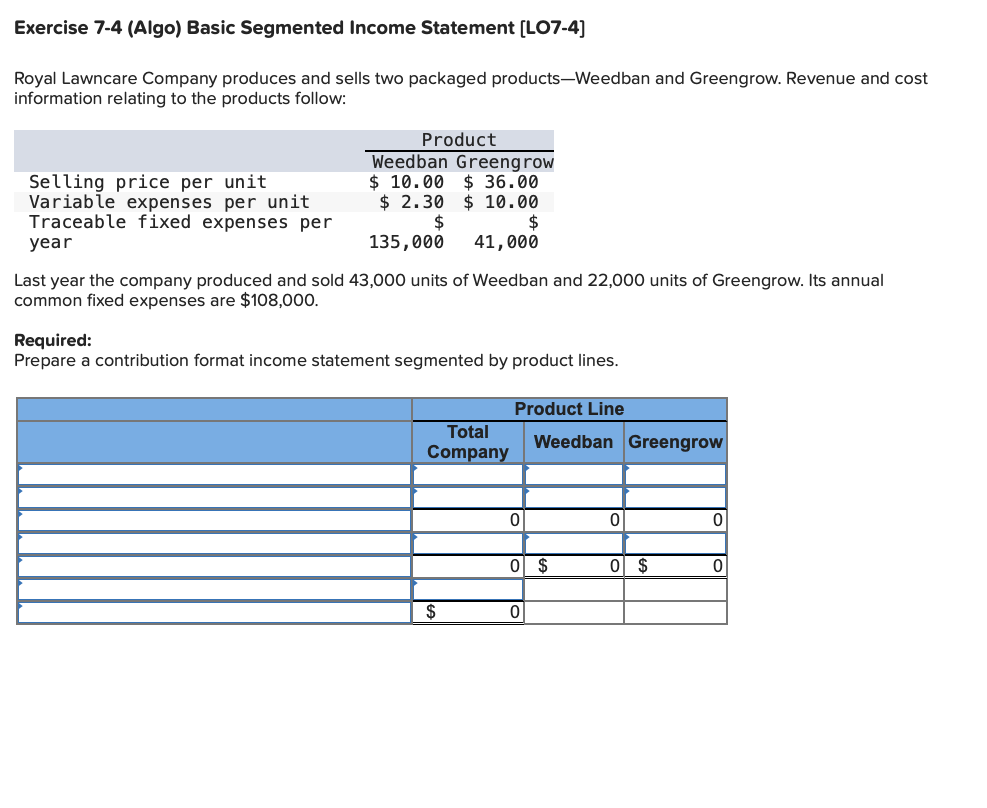Click first-row Weedban input cell
The image size is (987, 808).
pyautogui.click(x=573, y=474)
